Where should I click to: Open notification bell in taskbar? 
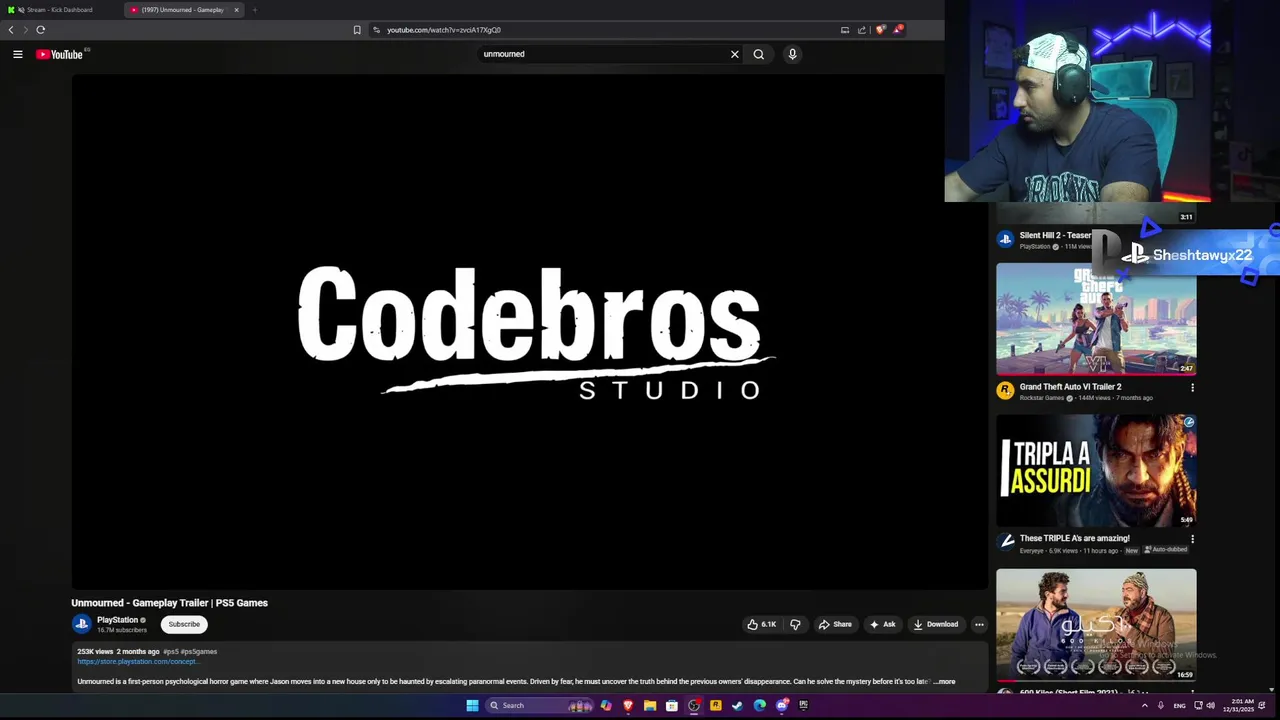click(1262, 705)
